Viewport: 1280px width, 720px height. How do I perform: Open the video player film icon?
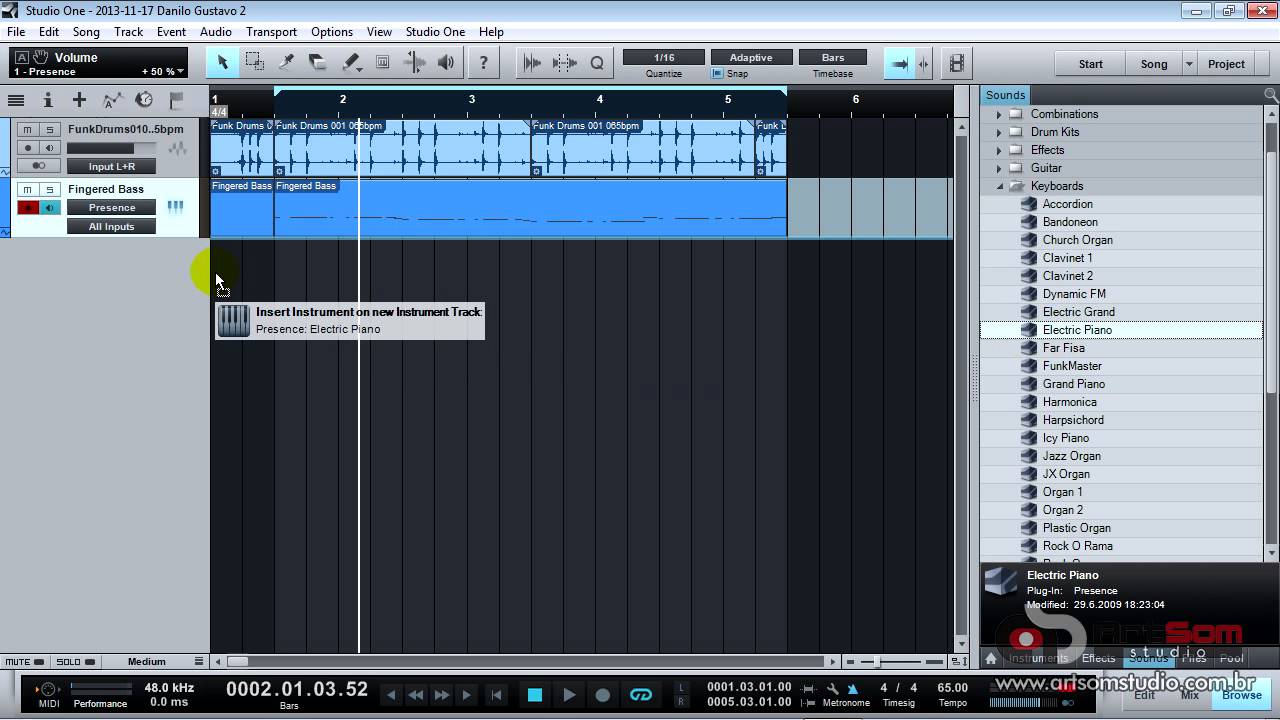[x=957, y=63]
